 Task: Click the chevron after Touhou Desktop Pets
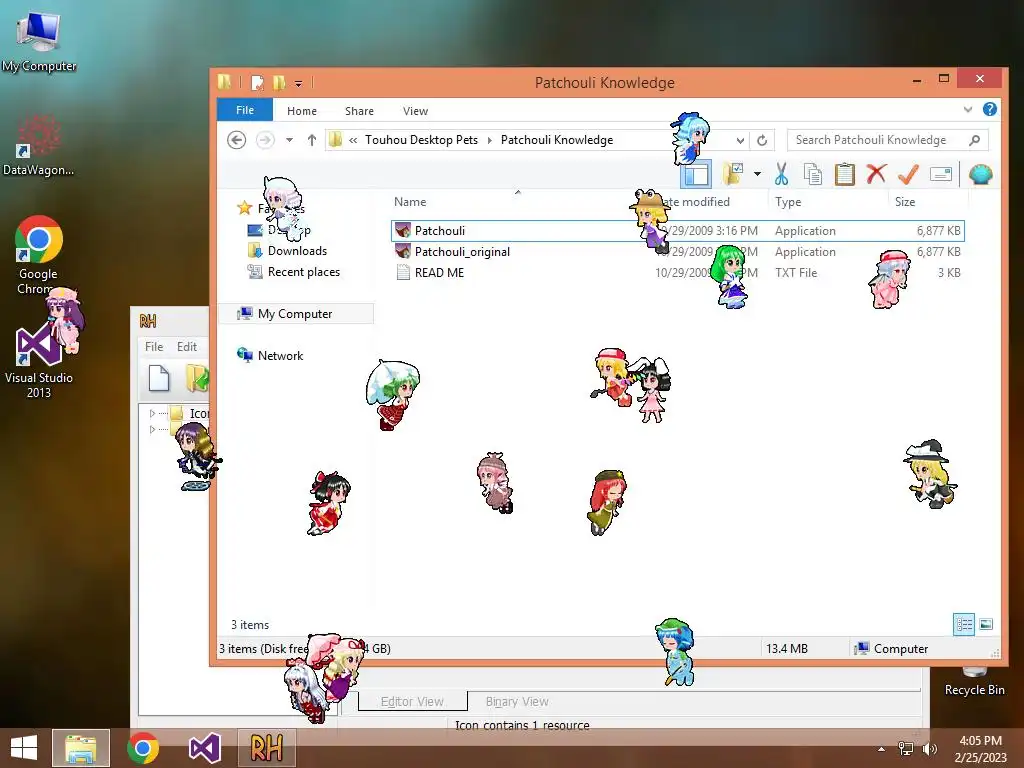click(489, 140)
